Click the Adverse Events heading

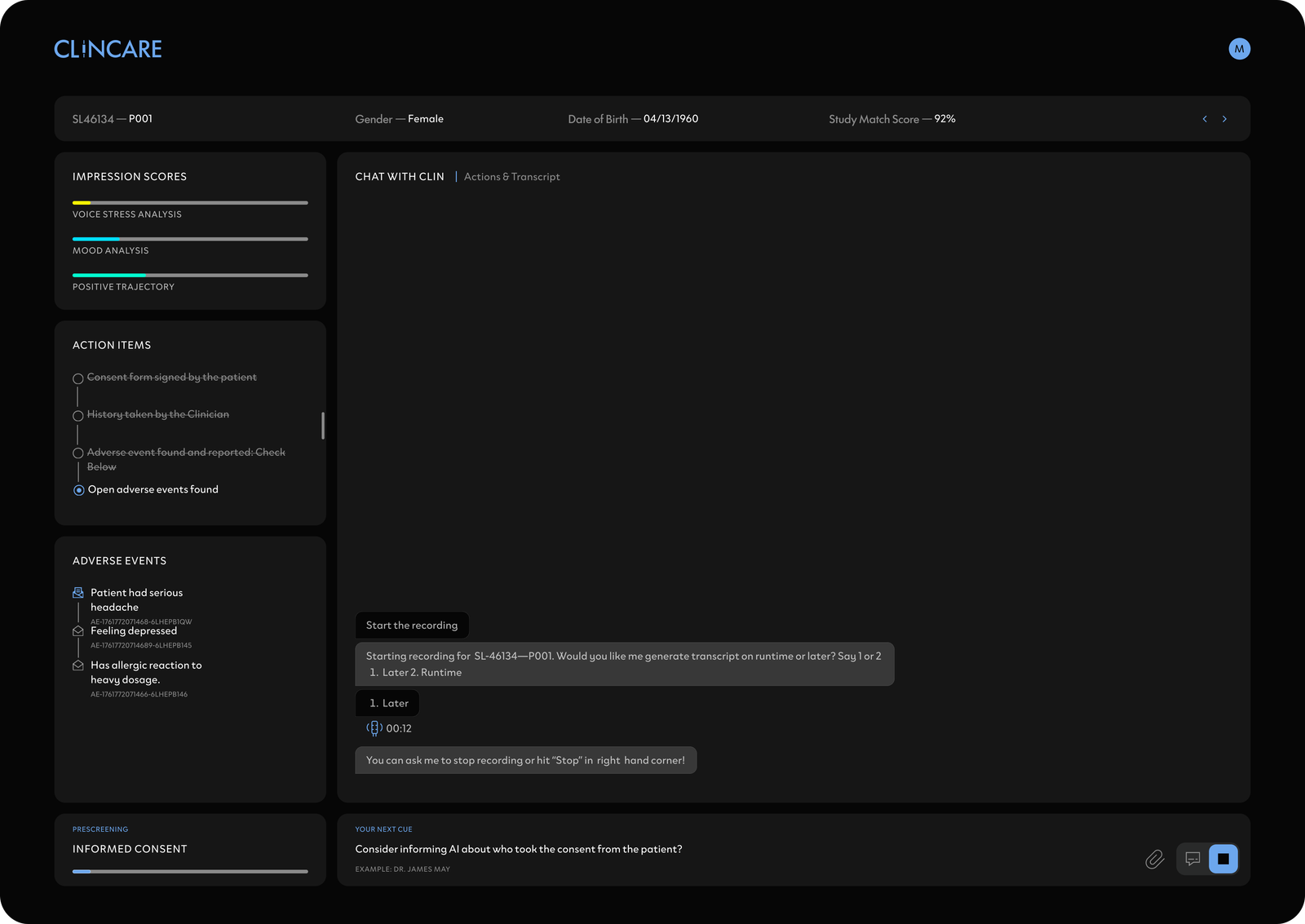[x=119, y=561]
